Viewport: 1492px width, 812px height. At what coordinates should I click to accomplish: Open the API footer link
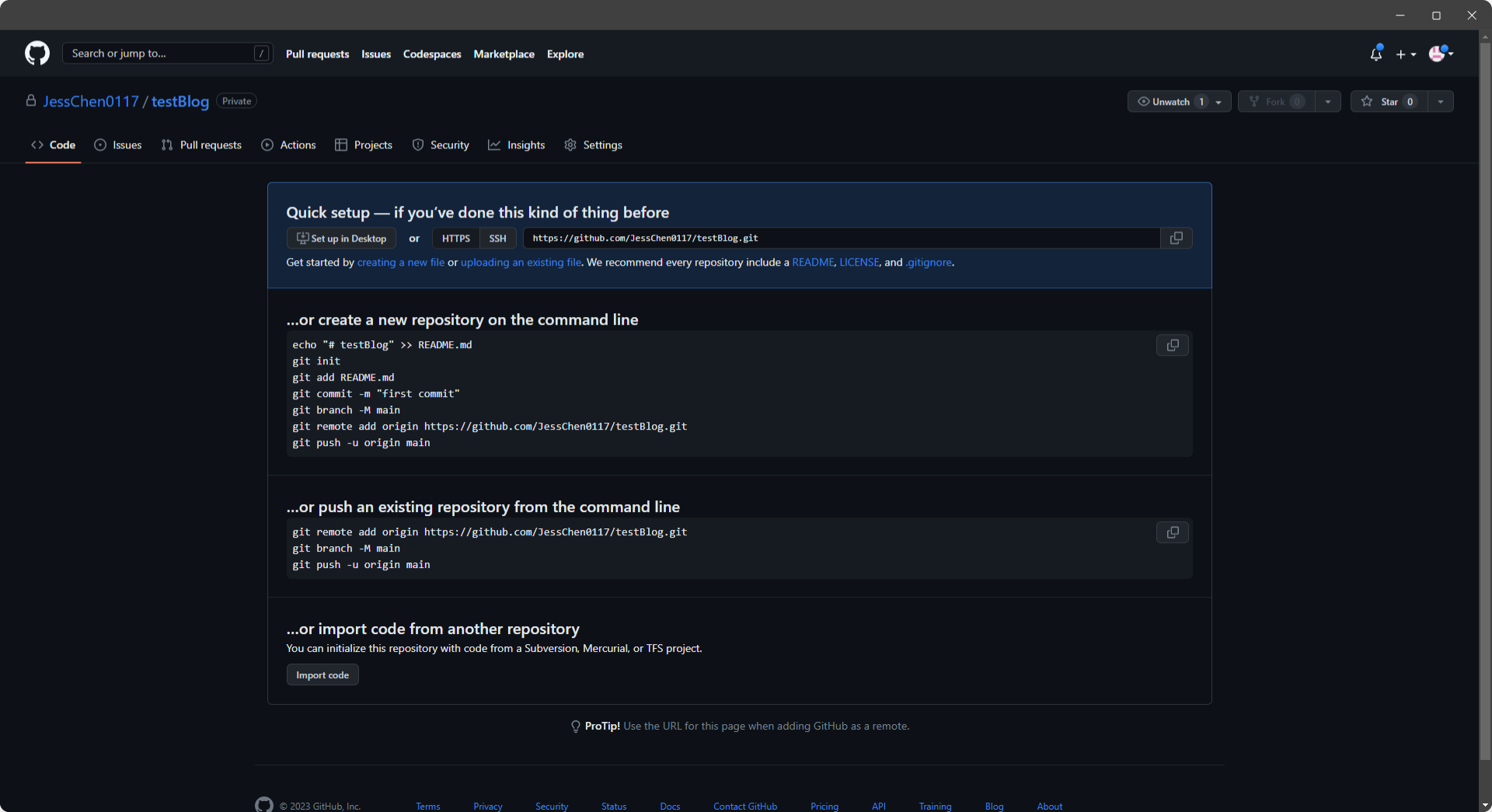[x=879, y=807]
